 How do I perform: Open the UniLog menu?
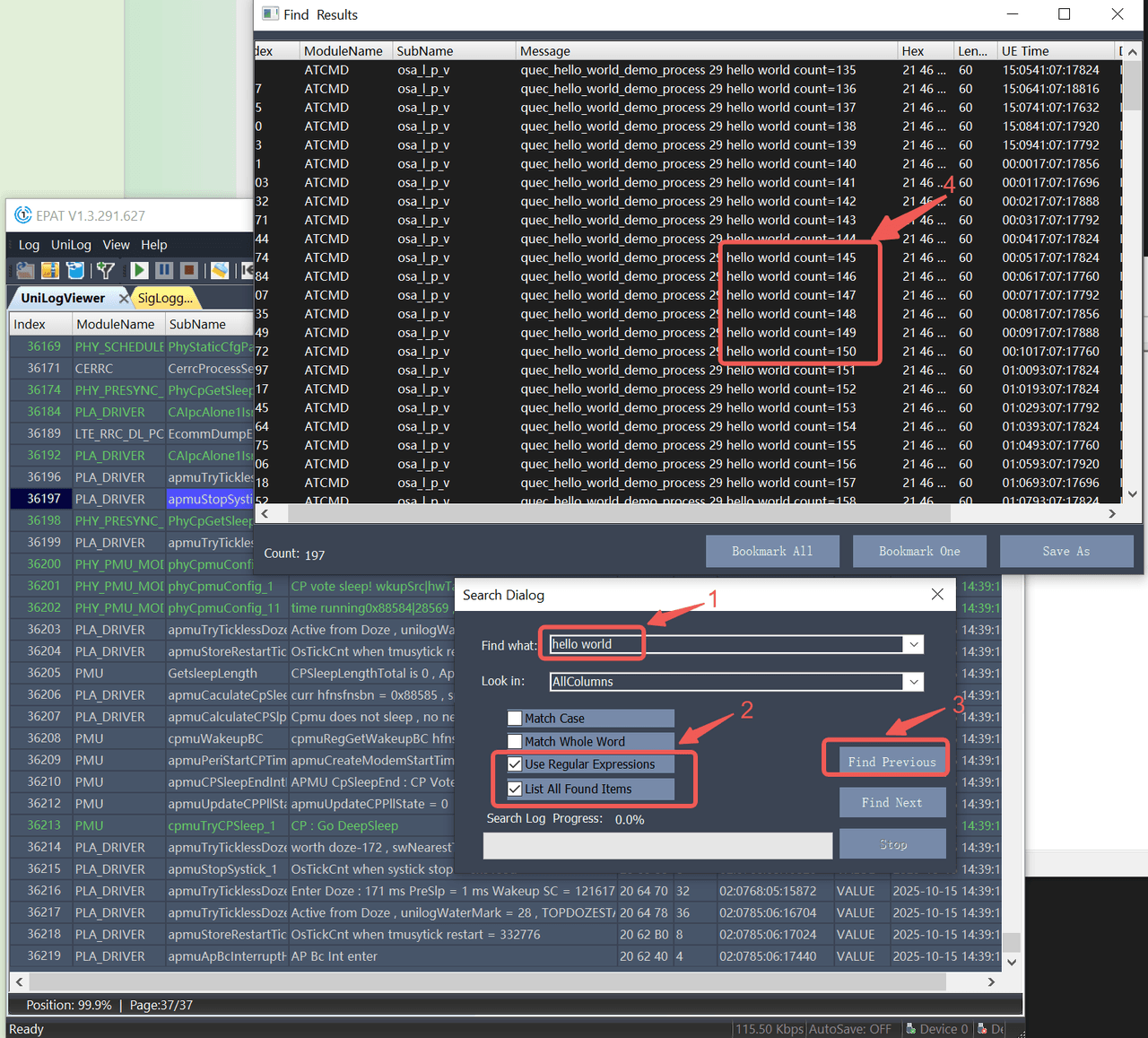coord(71,245)
